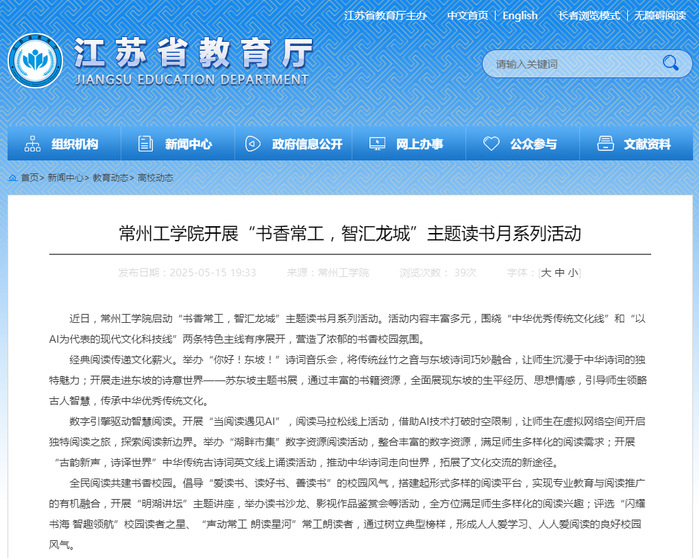Click the article title 常州工学院开展…系列活动

[x=350, y=234]
